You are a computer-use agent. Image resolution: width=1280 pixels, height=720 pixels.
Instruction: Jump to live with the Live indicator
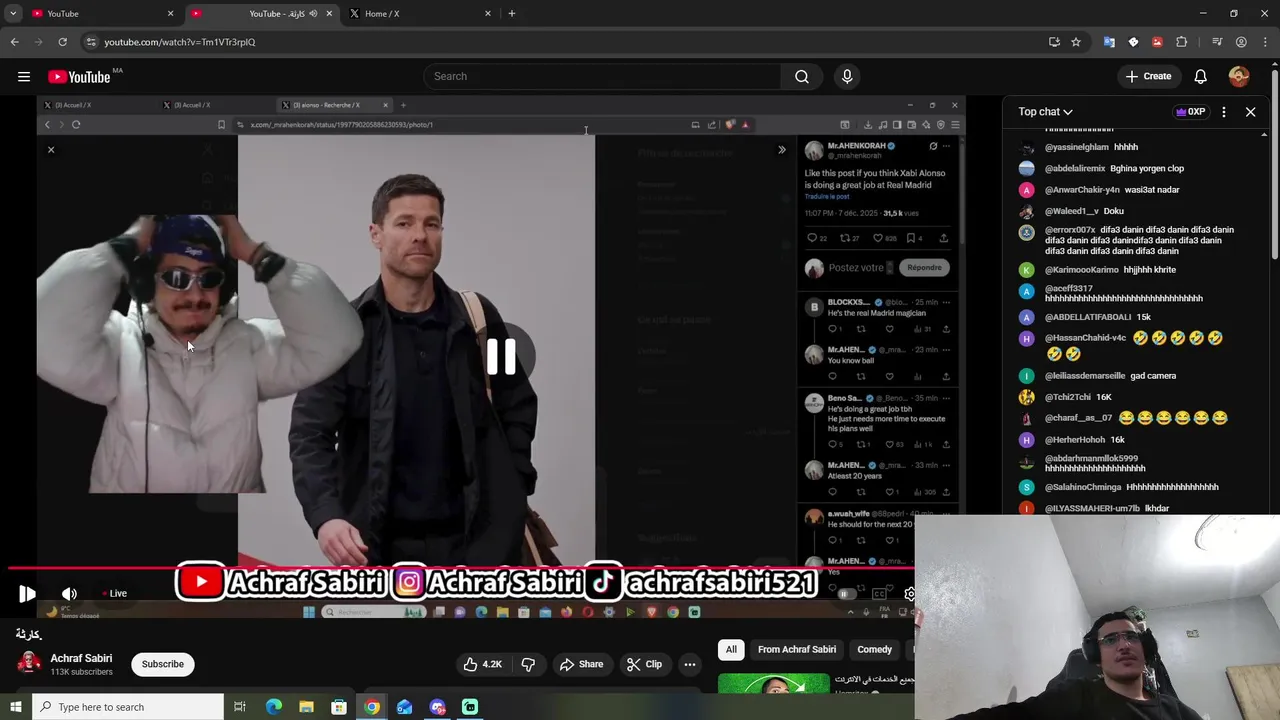[x=114, y=593]
